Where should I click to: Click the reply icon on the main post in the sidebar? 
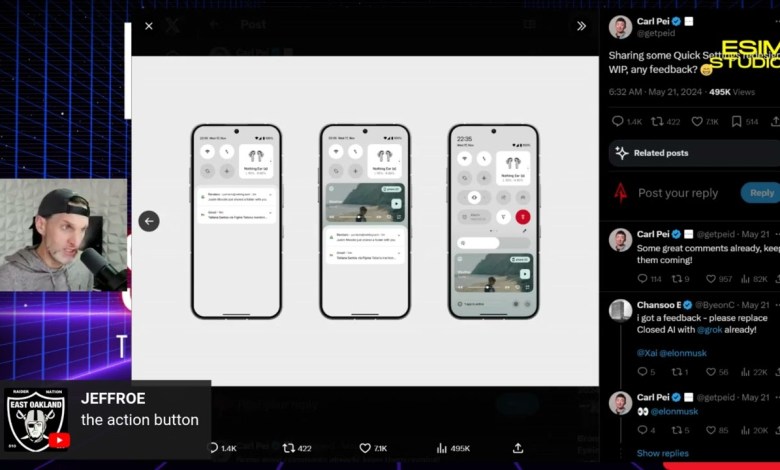(618, 121)
